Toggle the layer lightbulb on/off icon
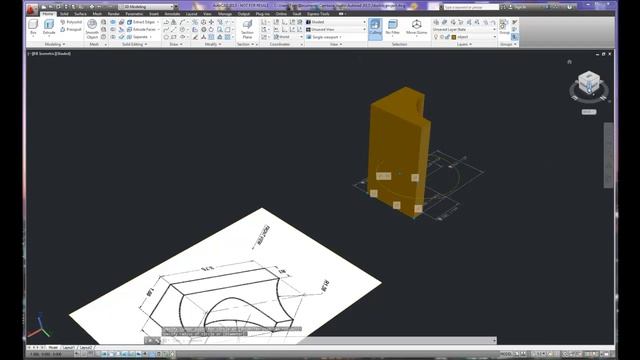Viewport: 640px width, 360px height. [436, 37]
